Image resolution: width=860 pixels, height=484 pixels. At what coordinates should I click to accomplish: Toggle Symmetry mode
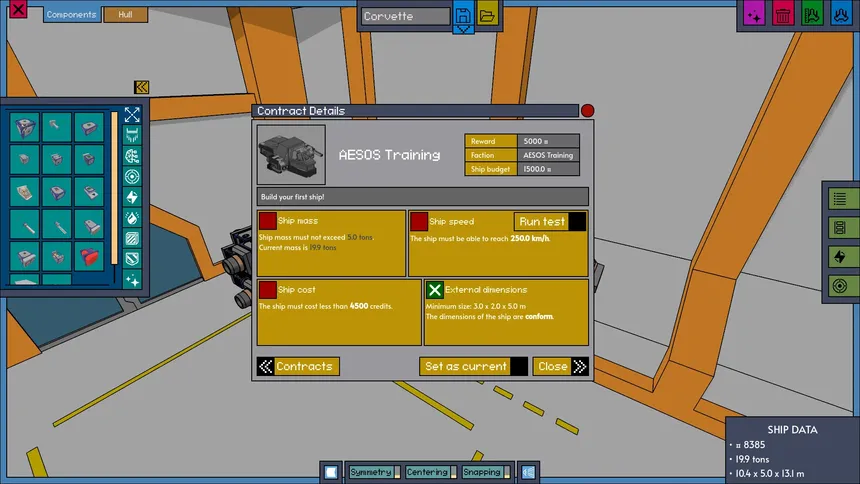click(371, 472)
